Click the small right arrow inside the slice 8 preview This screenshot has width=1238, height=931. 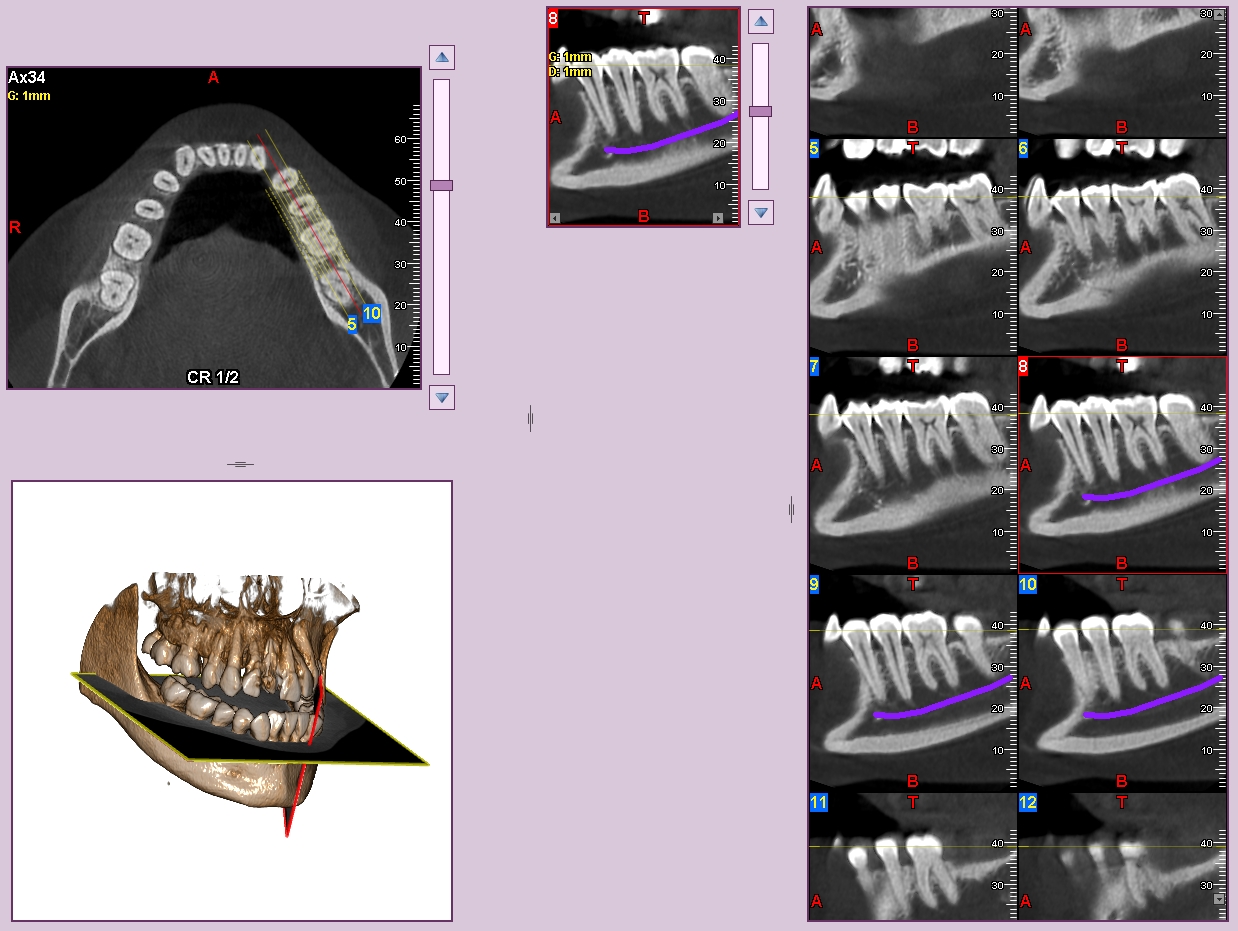coord(717,218)
